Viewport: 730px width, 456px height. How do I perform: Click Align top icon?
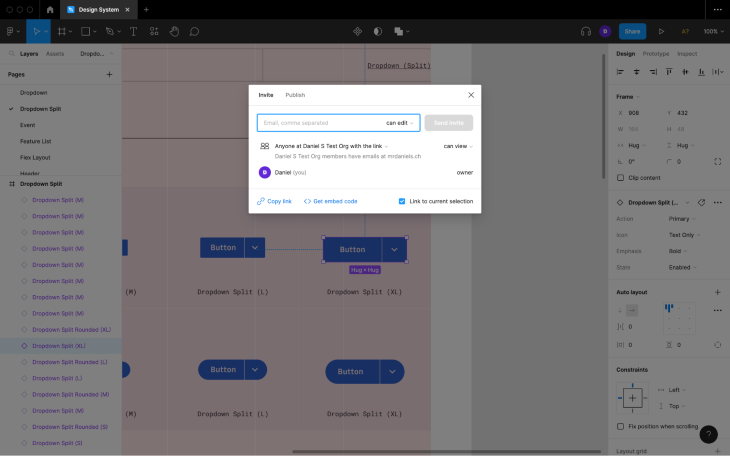pyautogui.click(x=669, y=72)
